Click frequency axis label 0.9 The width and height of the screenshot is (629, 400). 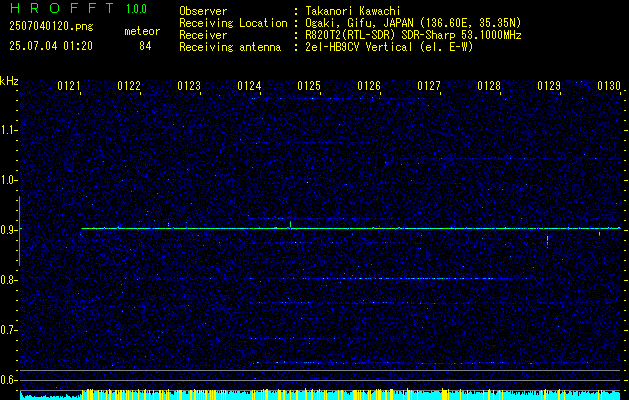tap(8, 230)
